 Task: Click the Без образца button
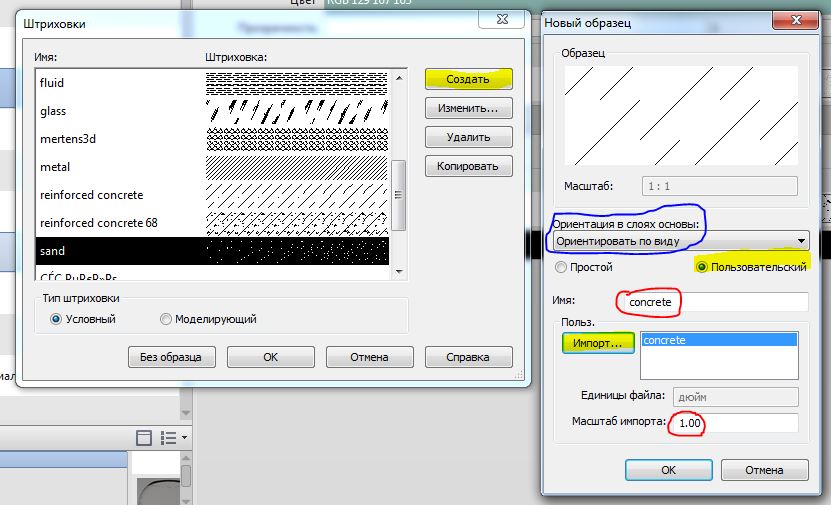tap(172, 357)
